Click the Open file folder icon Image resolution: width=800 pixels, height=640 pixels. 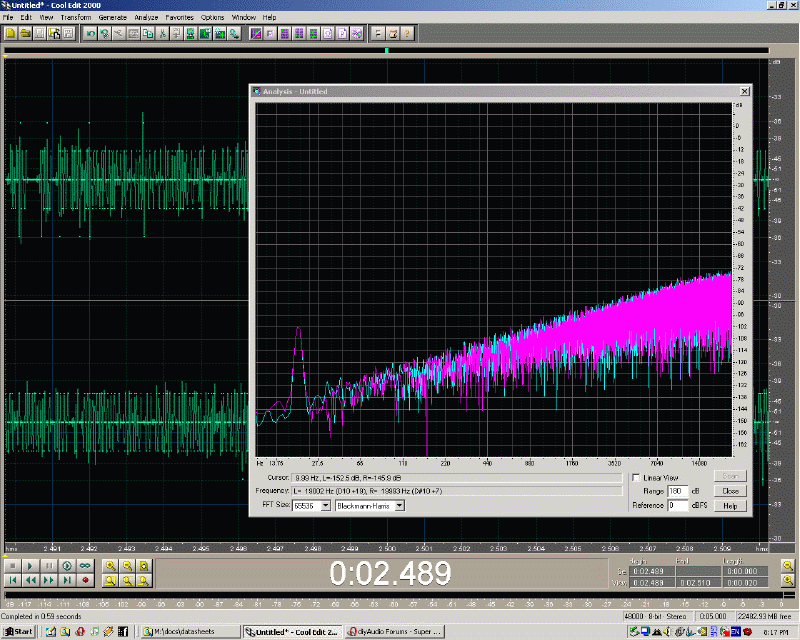(x=24, y=34)
